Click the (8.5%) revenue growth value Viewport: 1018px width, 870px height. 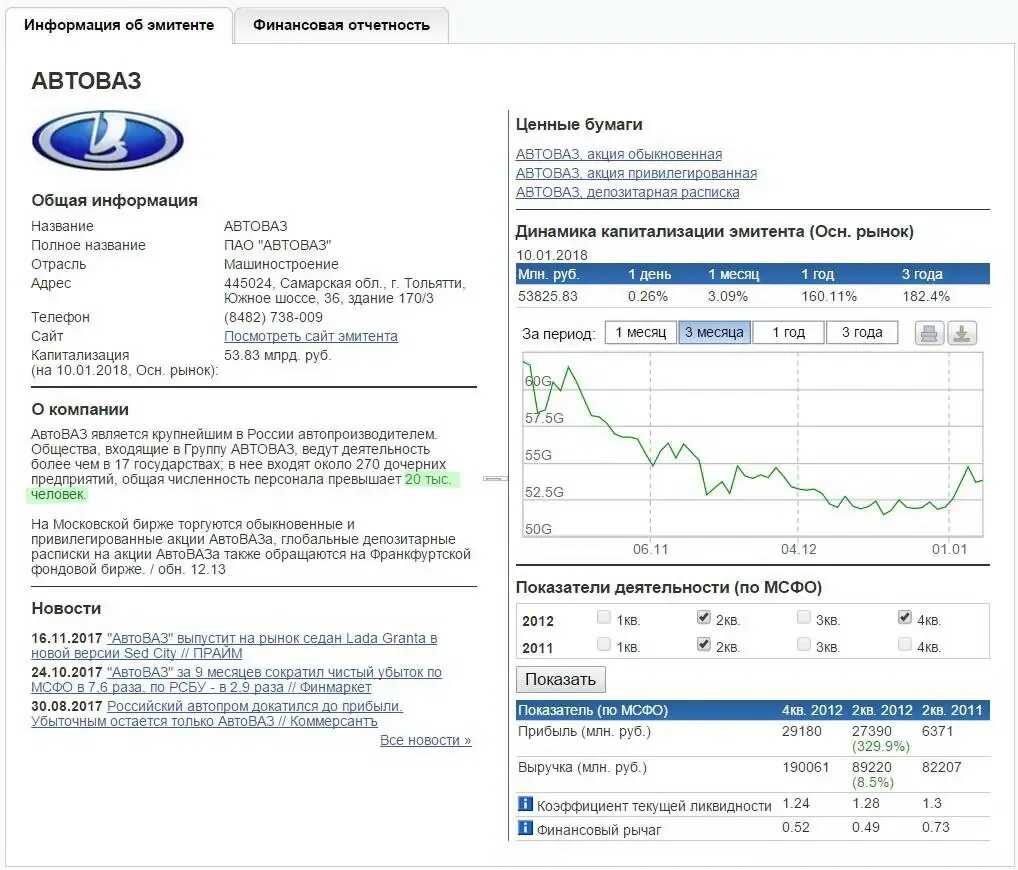(873, 783)
